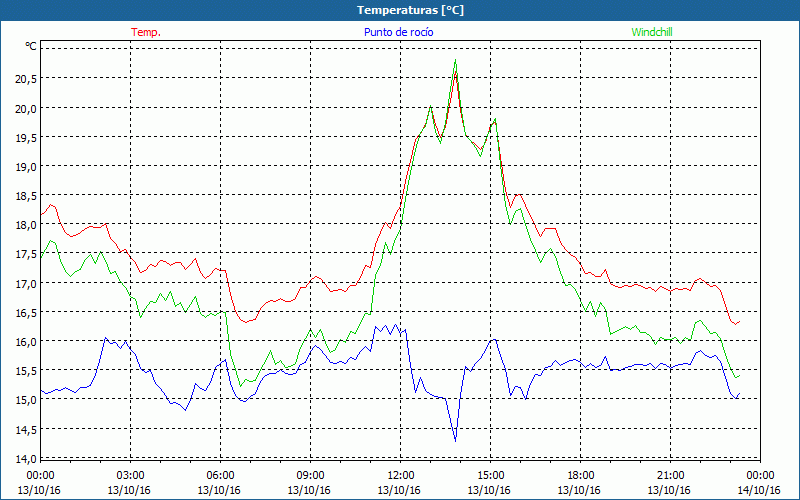
Task: Select the blue 'Punto de rocío' legend label
Action: (x=398, y=32)
